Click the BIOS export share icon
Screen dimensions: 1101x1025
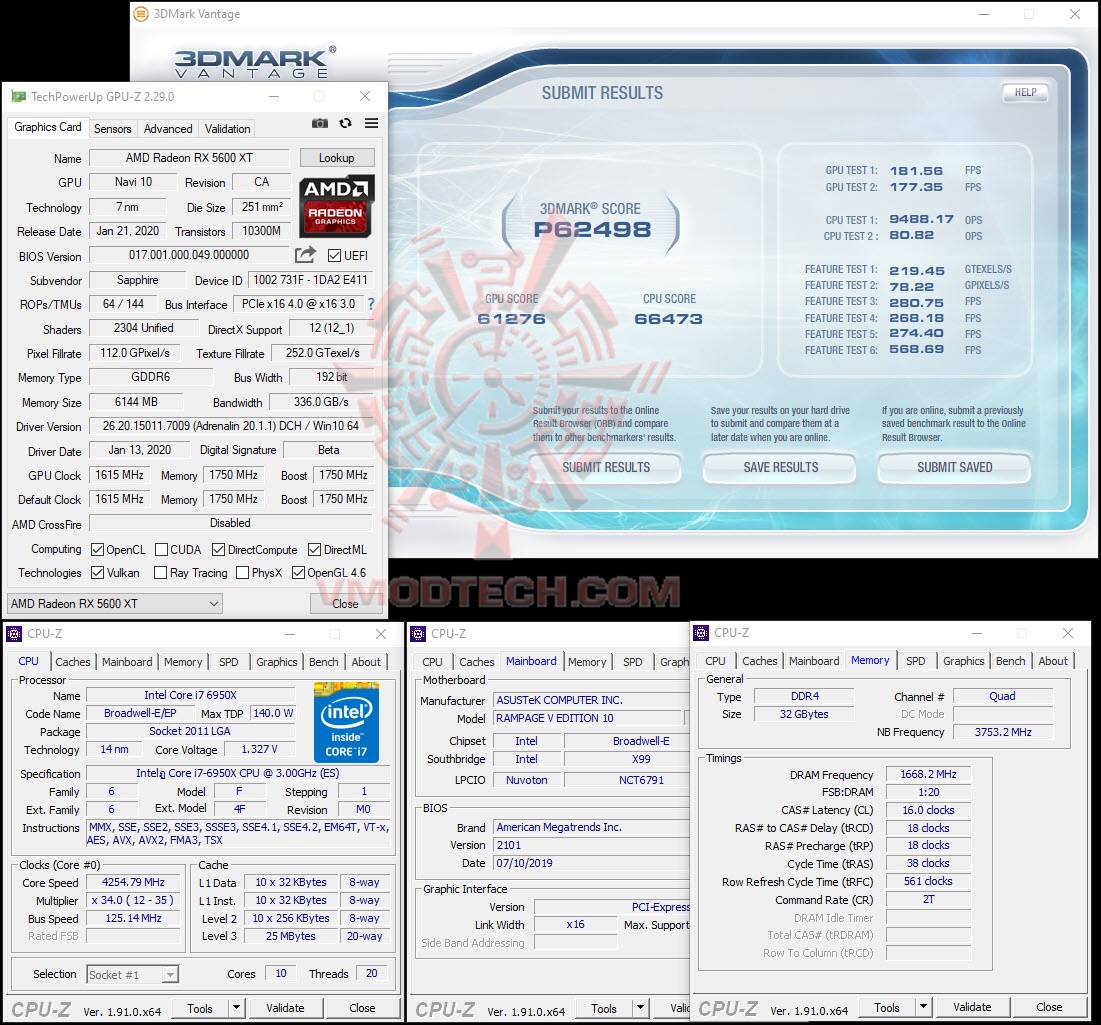click(x=305, y=255)
